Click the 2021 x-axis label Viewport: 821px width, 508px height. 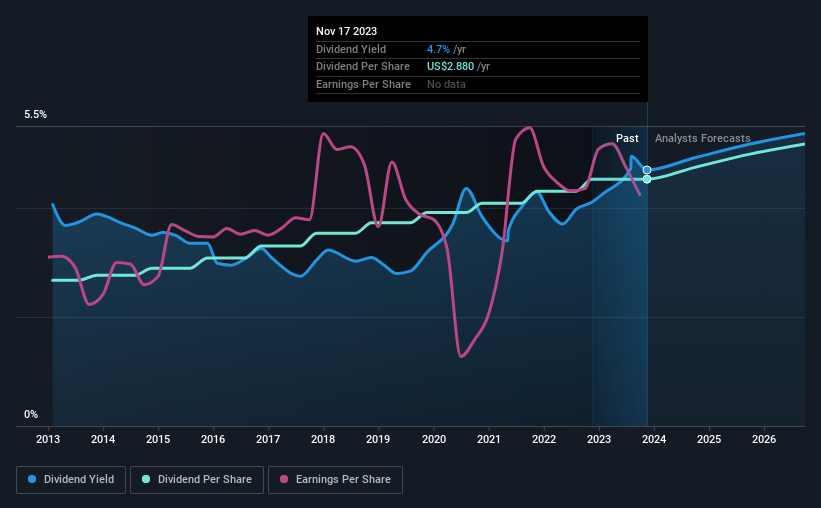489,439
